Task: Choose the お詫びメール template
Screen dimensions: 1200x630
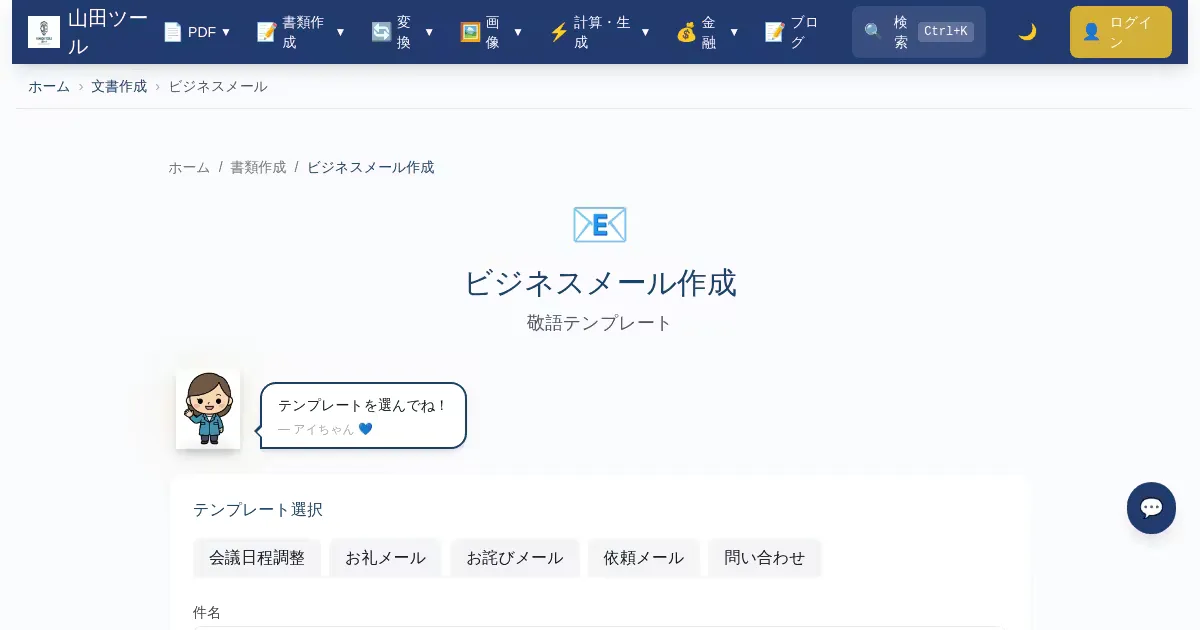Action: point(515,558)
